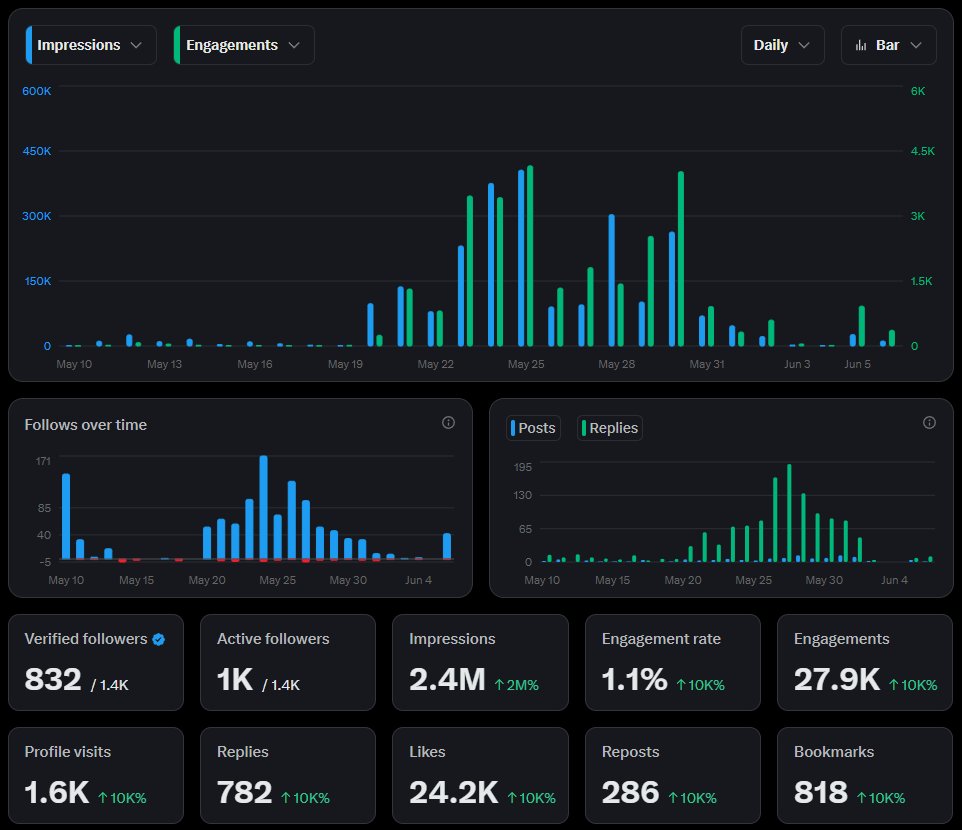This screenshot has width=962, height=830.
Task: Click the '24.2K' likes value
Action: pos(453,792)
